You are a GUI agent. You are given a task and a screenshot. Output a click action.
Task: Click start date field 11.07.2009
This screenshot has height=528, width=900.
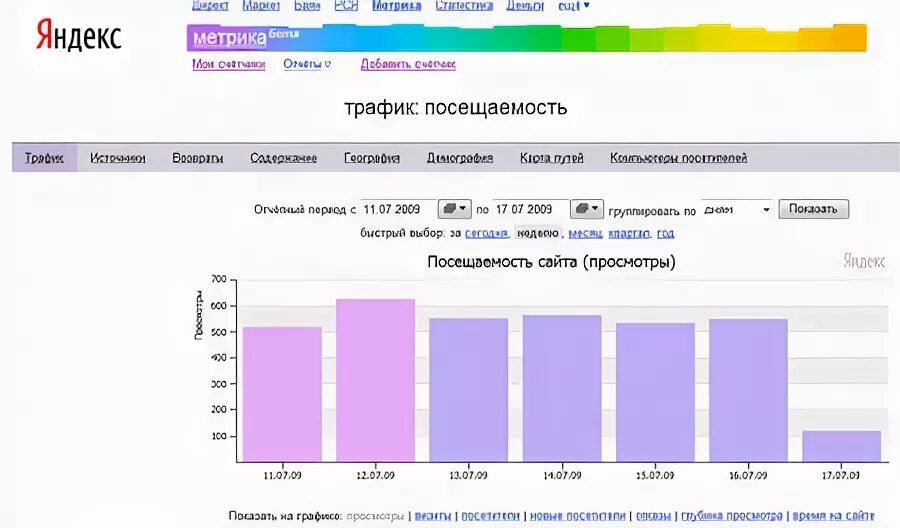pos(398,209)
